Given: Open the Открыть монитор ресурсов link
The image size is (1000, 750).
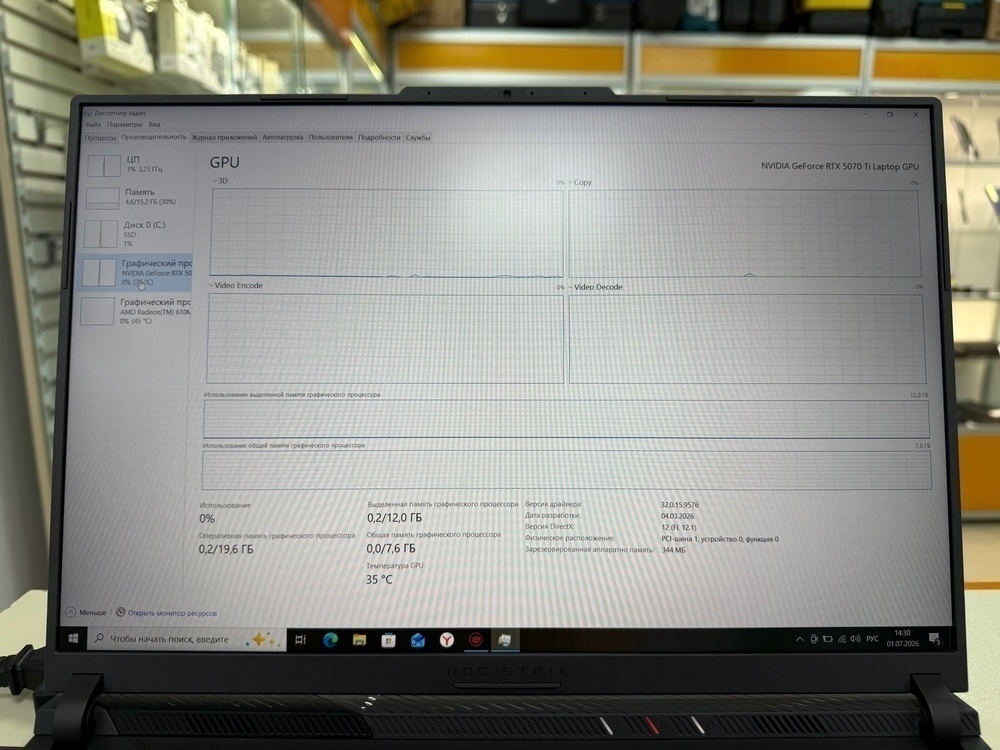Looking at the screenshot, I should pos(172,613).
